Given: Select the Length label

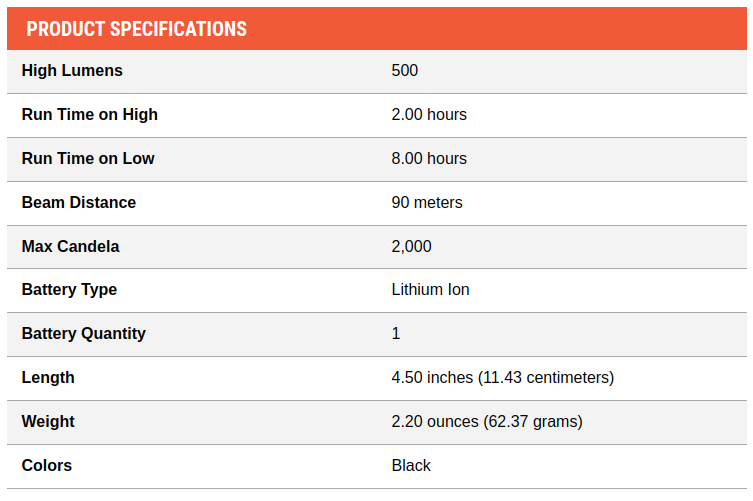Looking at the screenshot, I should 48,378.
